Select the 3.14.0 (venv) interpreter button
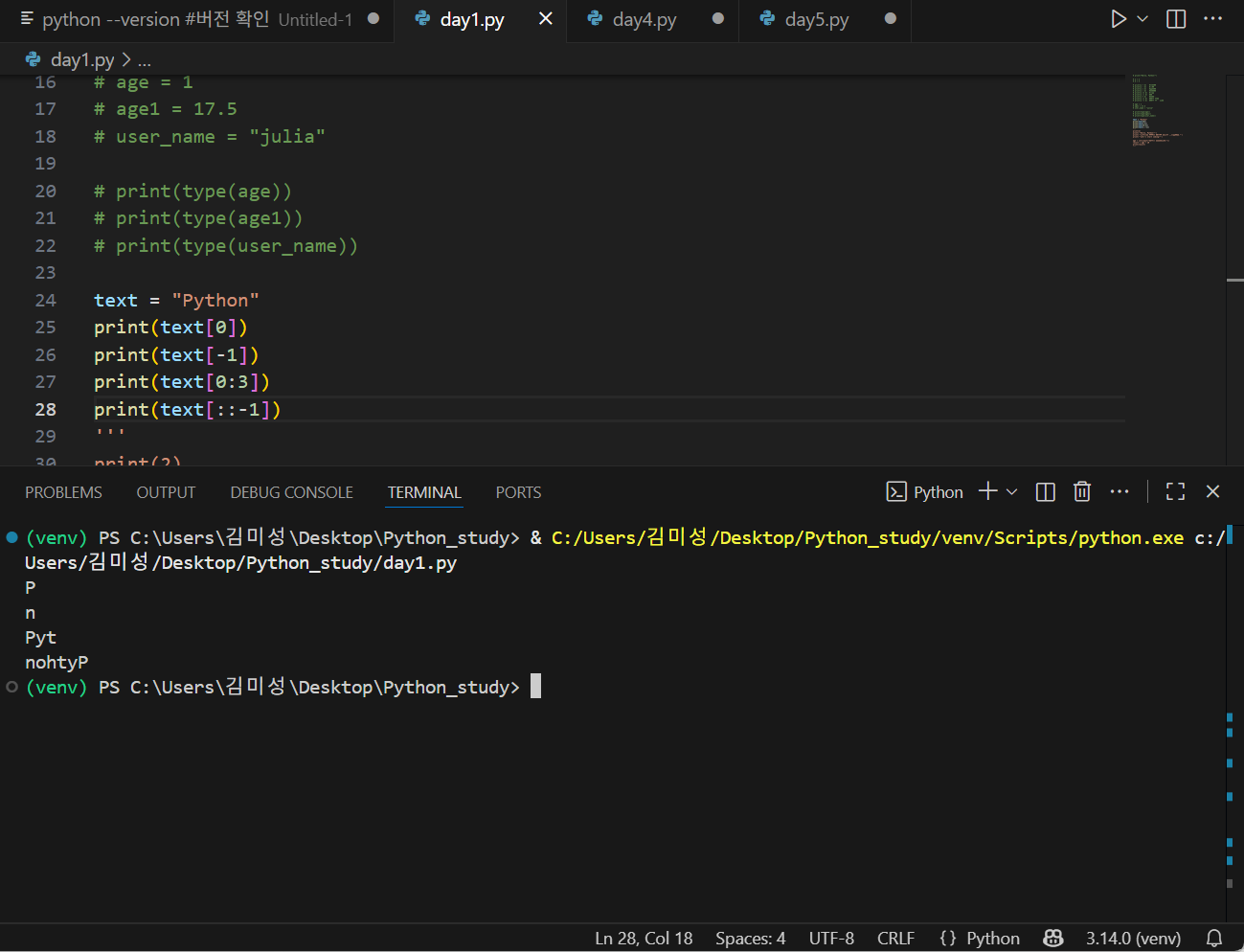The width and height of the screenshot is (1244, 952). click(x=1133, y=939)
